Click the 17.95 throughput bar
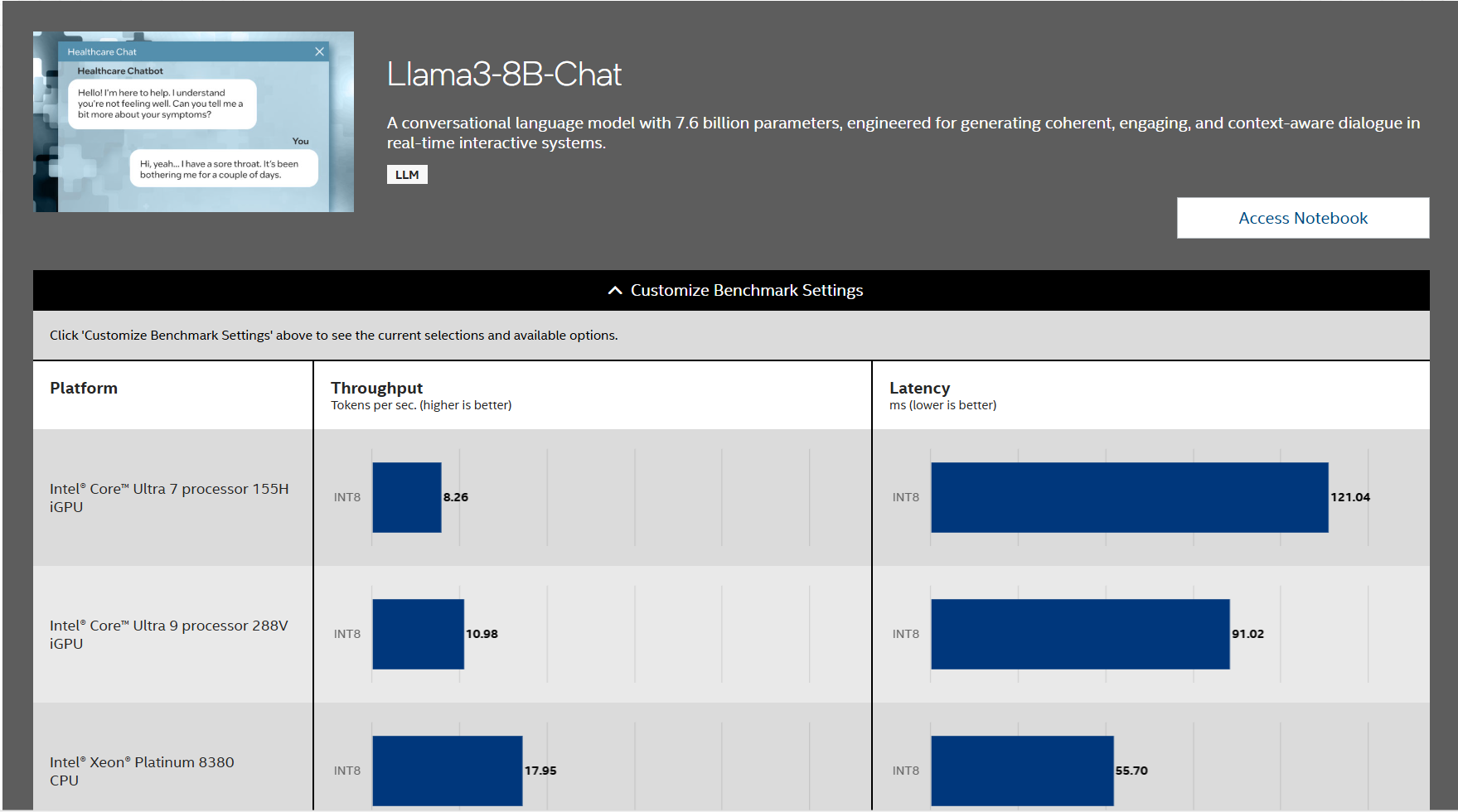This screenshot has width=1458, height=812. coord(448,771)
